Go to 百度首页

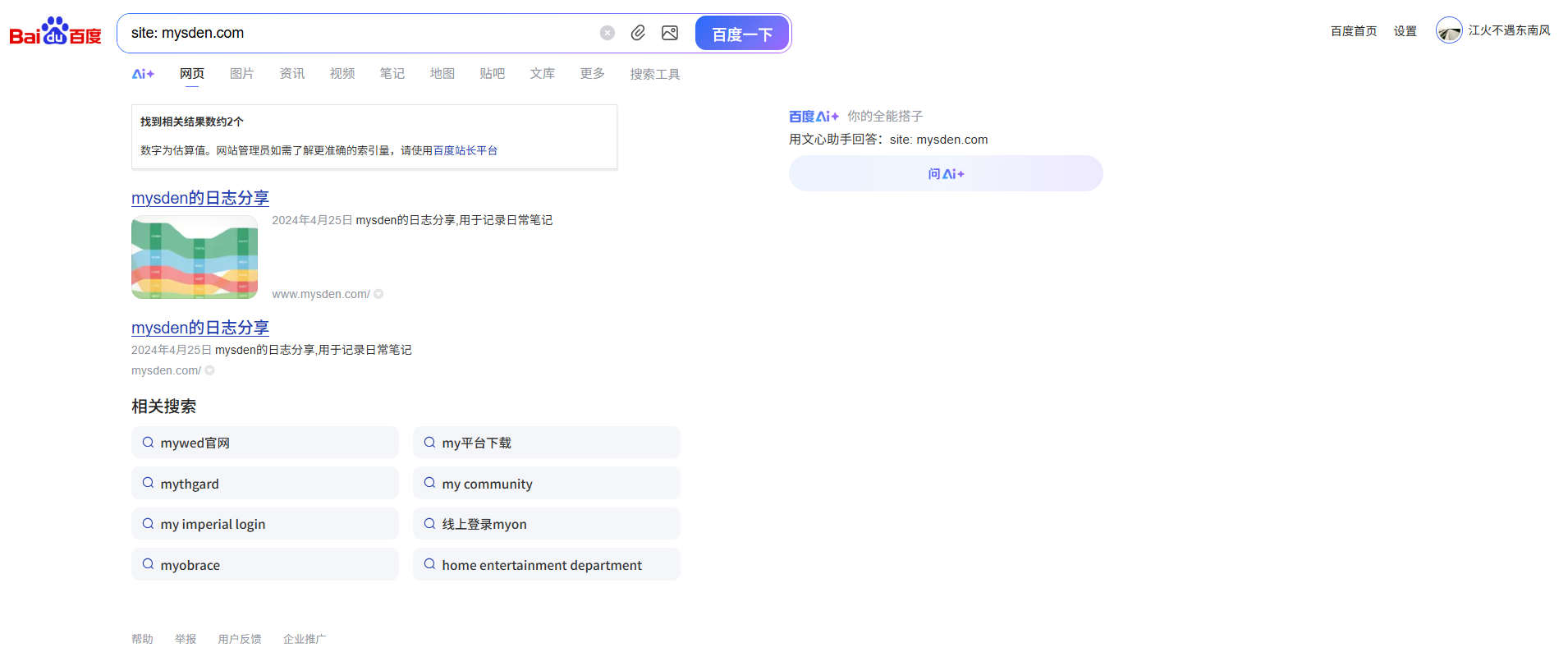click(x=1354, y=31)
